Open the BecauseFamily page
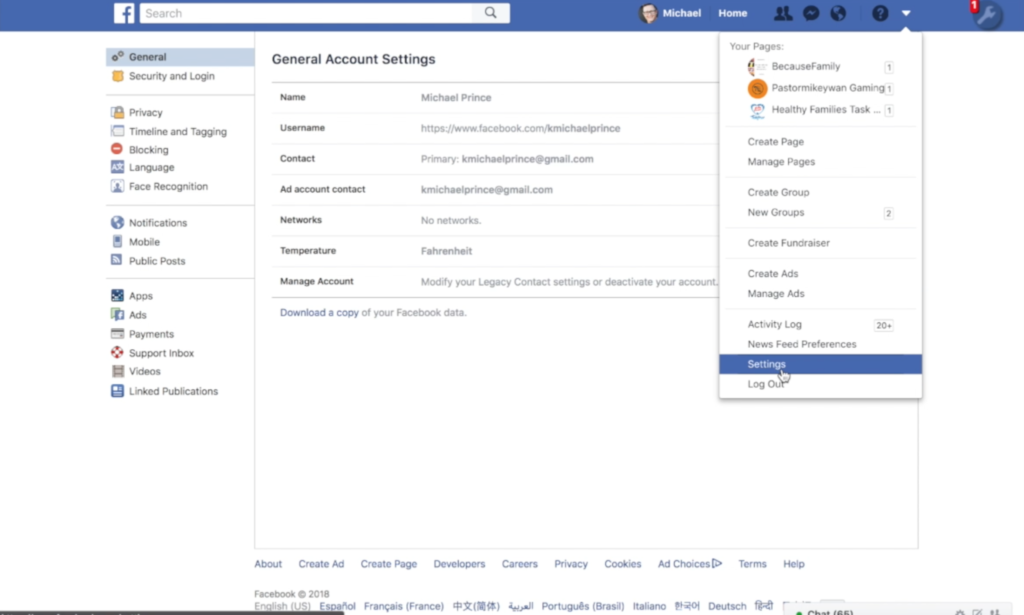The height and width of the screenshot is (615, 1024). (805, 67)
